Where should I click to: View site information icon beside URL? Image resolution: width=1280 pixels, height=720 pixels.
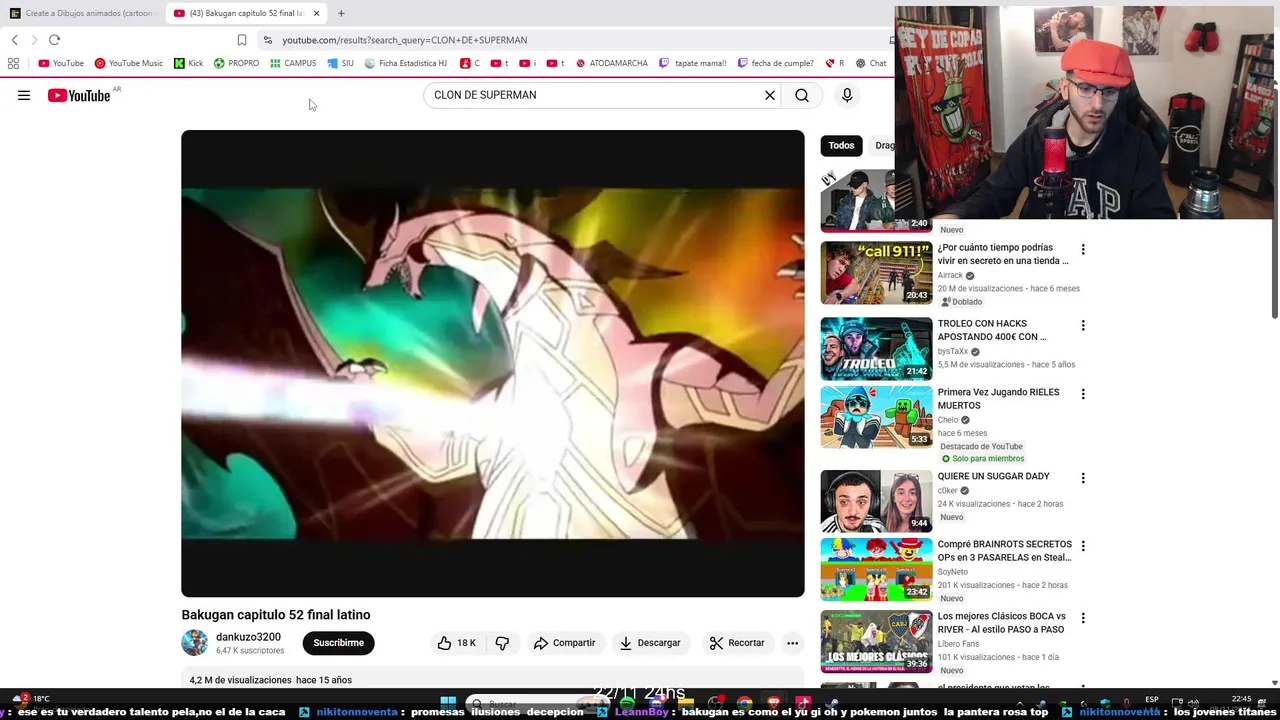coord(267,40)
